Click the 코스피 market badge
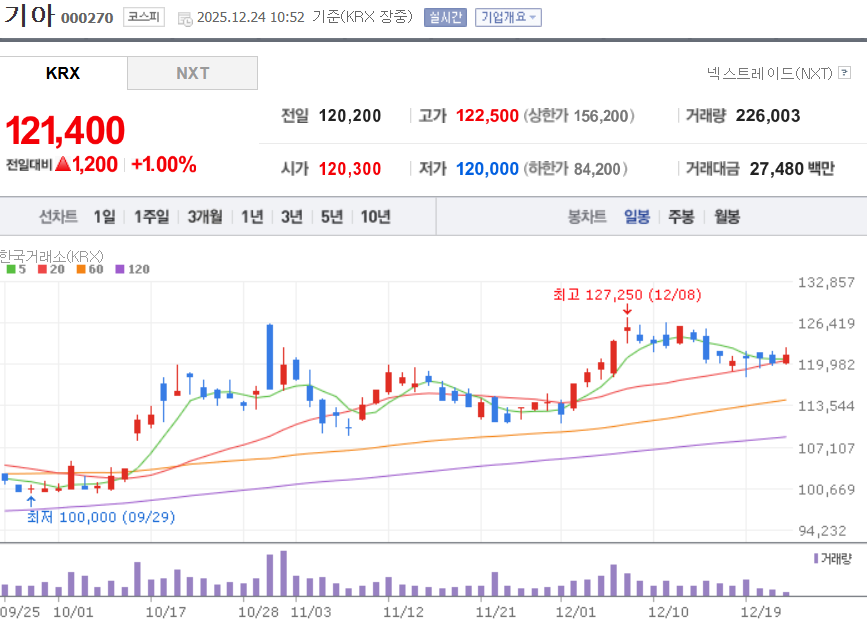867x638 pixels. pos(144,17)
